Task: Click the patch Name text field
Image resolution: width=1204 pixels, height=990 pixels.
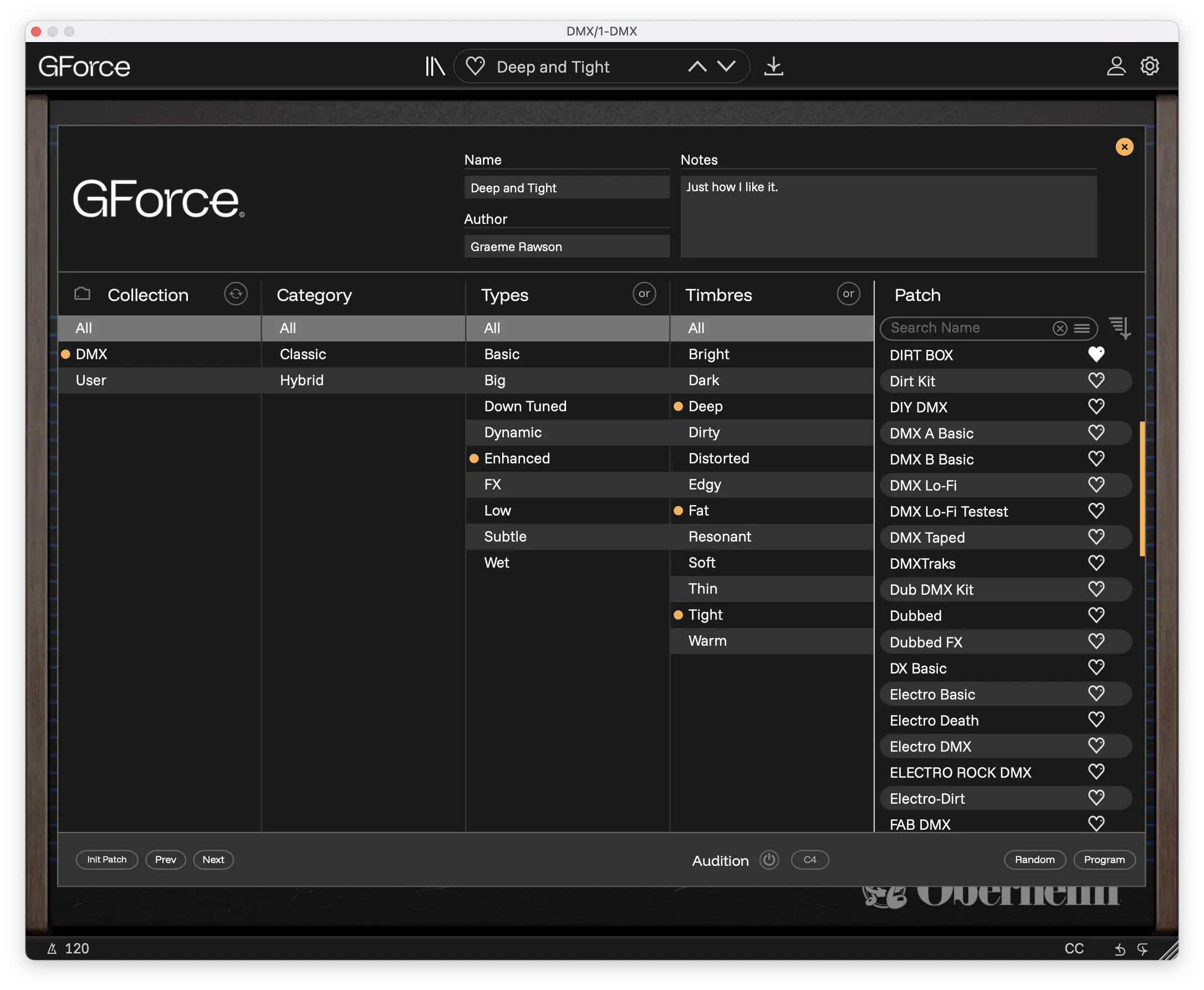Action: tap(567, 187)
